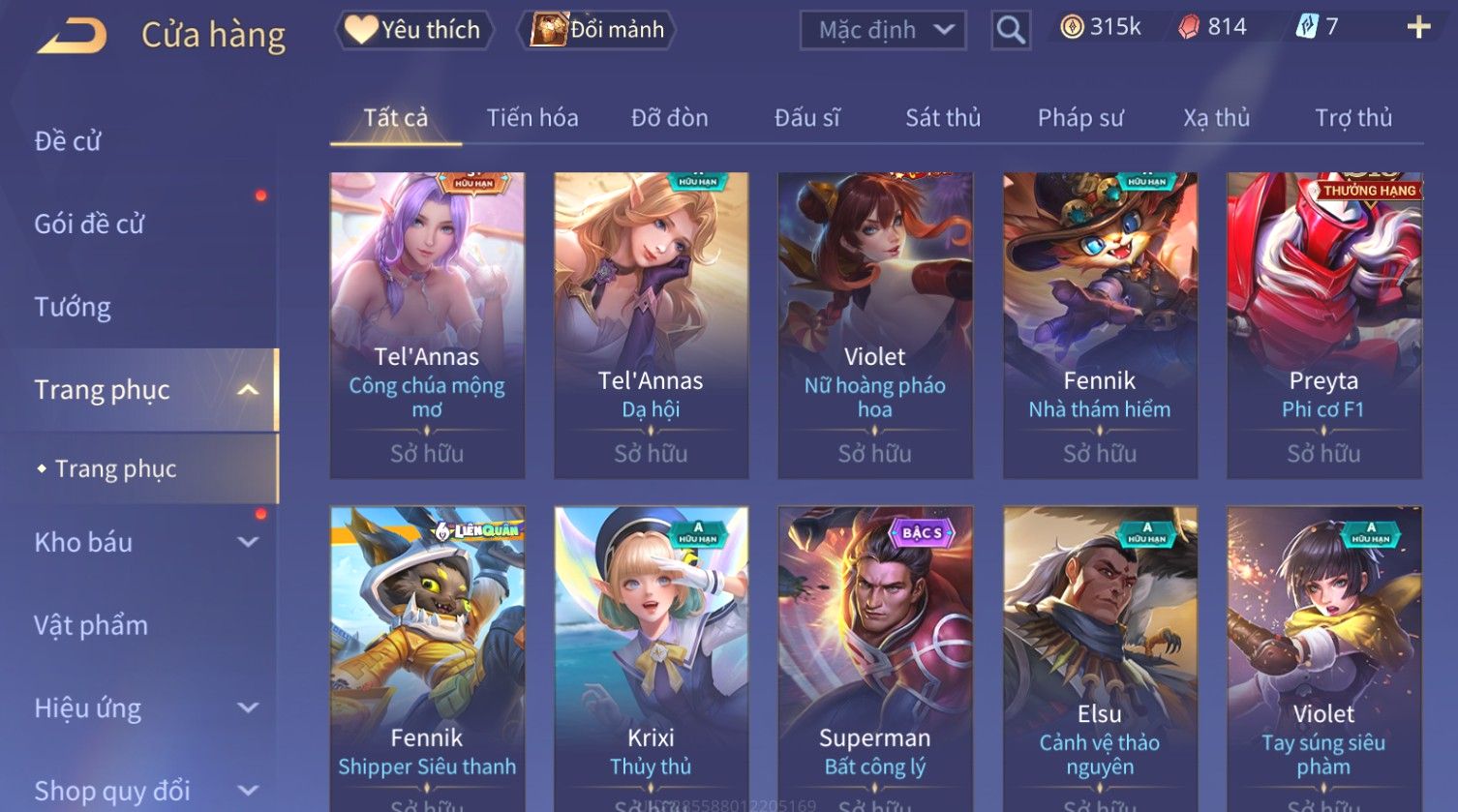The image size is (1458, 812).
Task: Tap the heart icon for Yêu thích
Action: [x=361, y=30]
